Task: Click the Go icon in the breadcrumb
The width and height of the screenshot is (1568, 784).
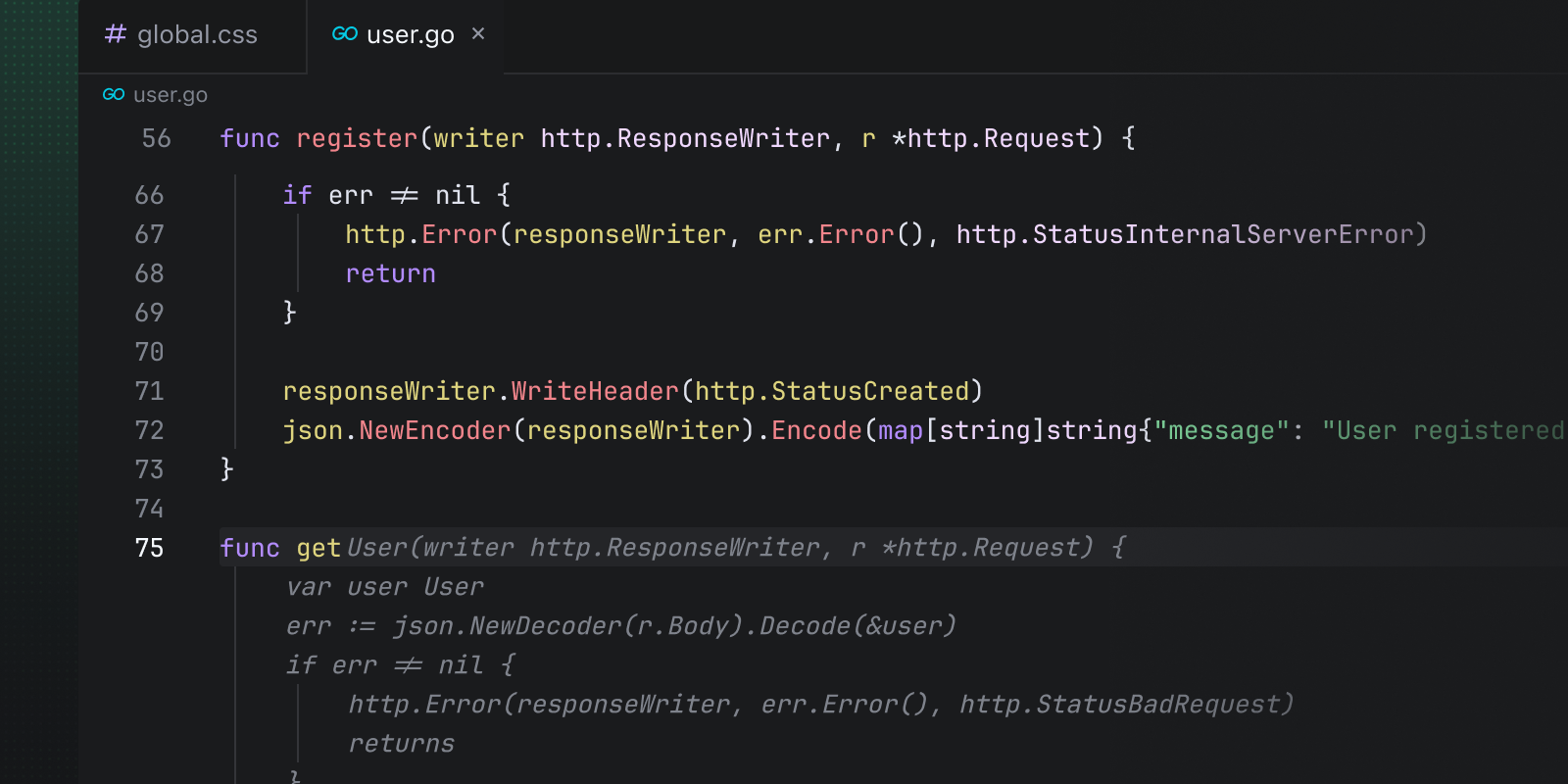Action: (x=114, y=95)
